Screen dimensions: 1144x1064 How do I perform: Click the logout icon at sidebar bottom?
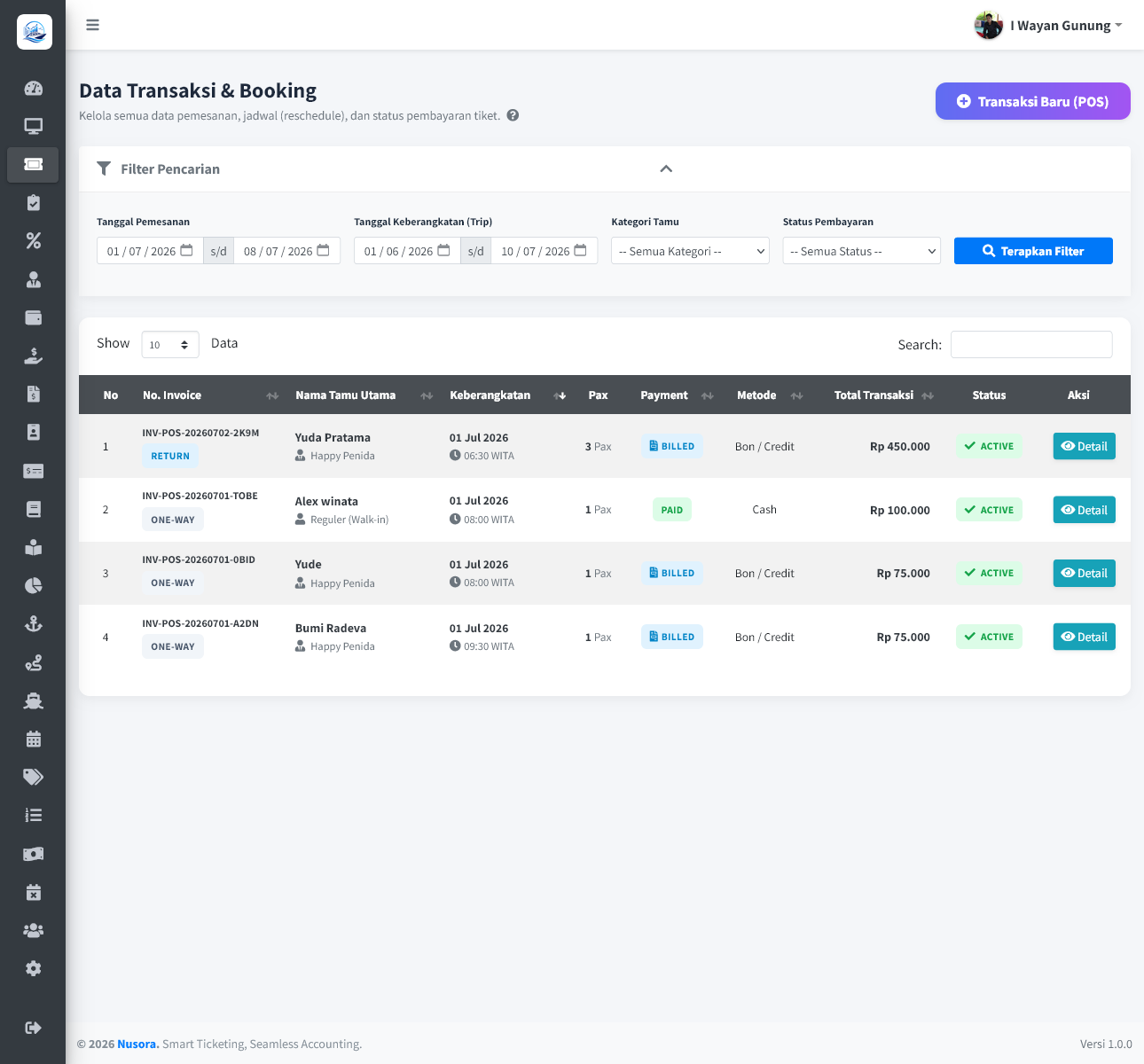[33, 1028]
